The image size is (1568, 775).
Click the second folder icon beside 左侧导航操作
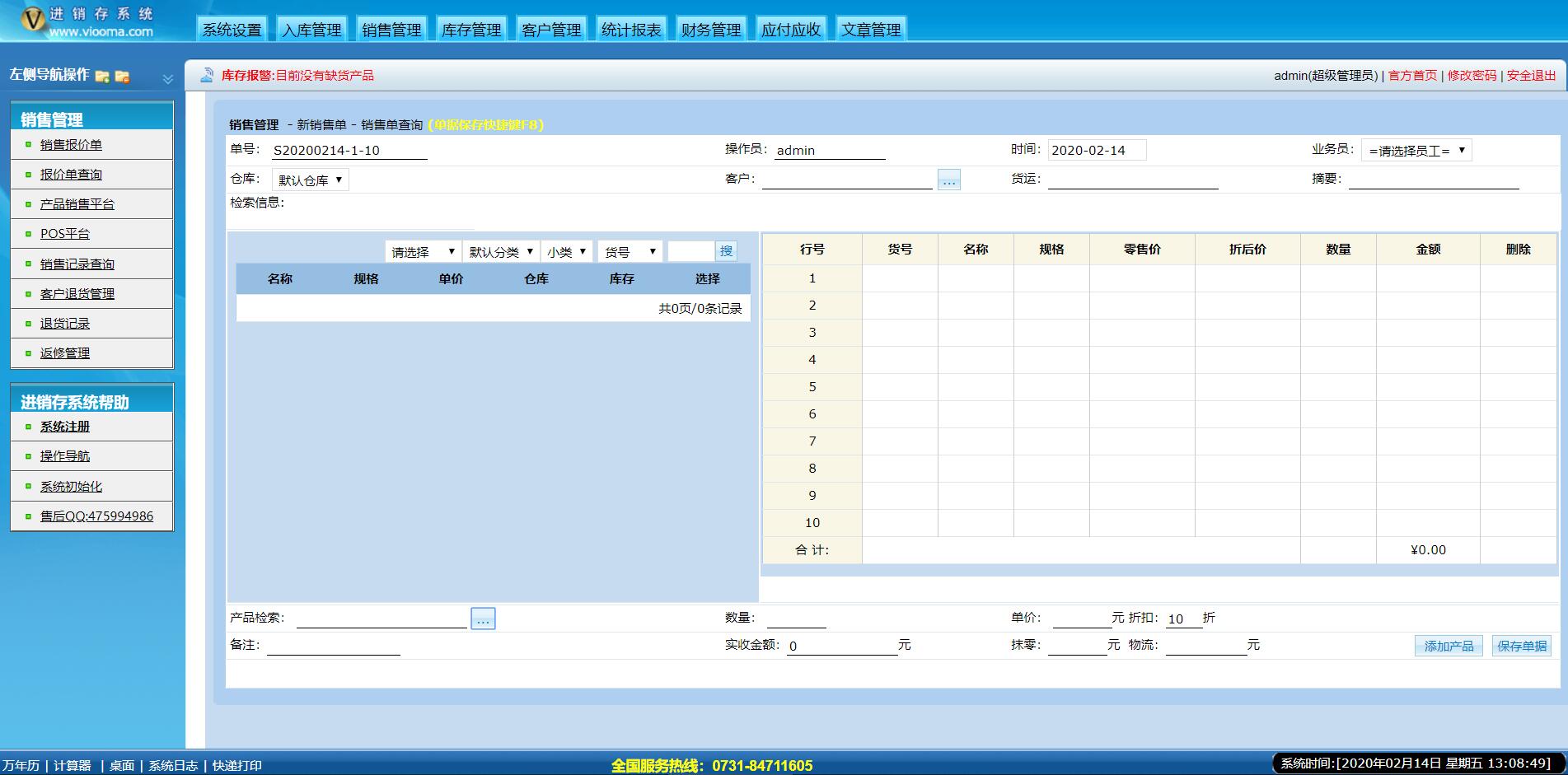tap(122, 77)
